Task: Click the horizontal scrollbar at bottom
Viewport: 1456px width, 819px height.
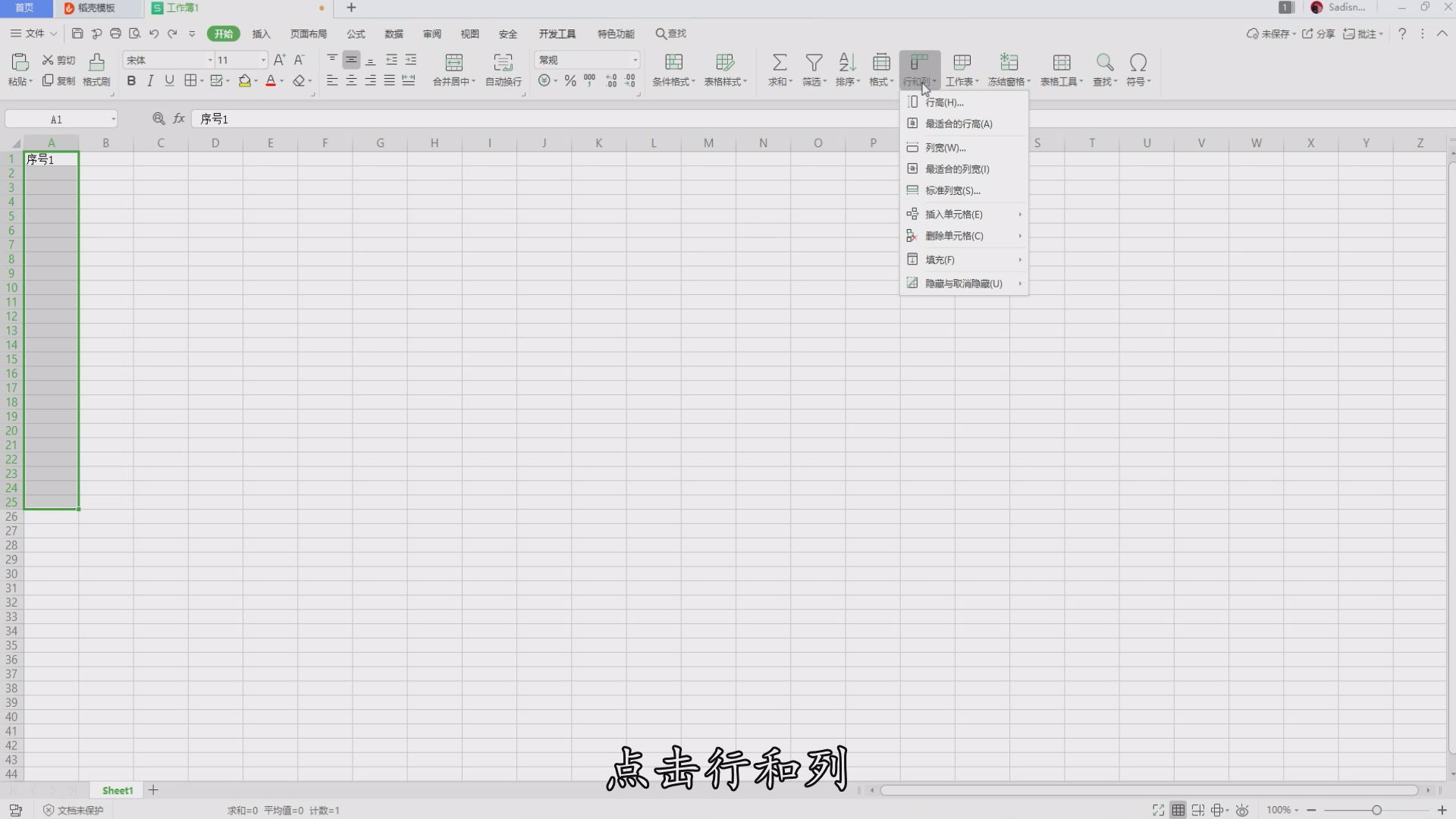Action: pos(1149,790)
